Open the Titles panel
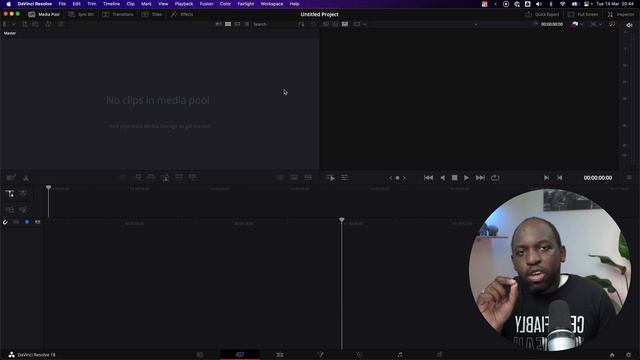 (x=152, y=14)
